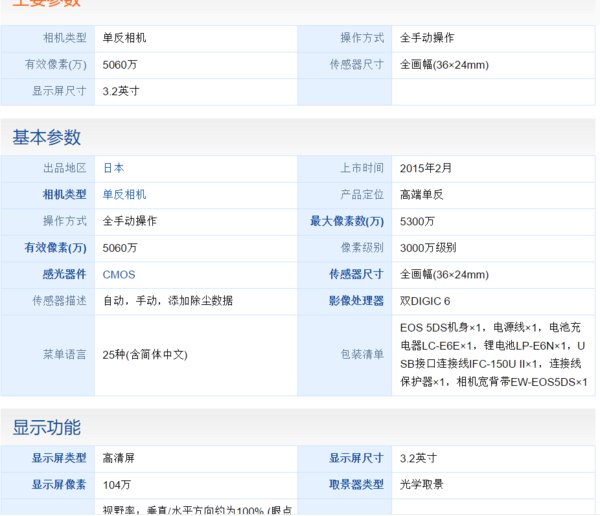Image resolution: width=600 pixels, height=516 pixels.
Task: Click bold 传感器尺寸 label in 基本参数
Action: click(x=356, y=274)
